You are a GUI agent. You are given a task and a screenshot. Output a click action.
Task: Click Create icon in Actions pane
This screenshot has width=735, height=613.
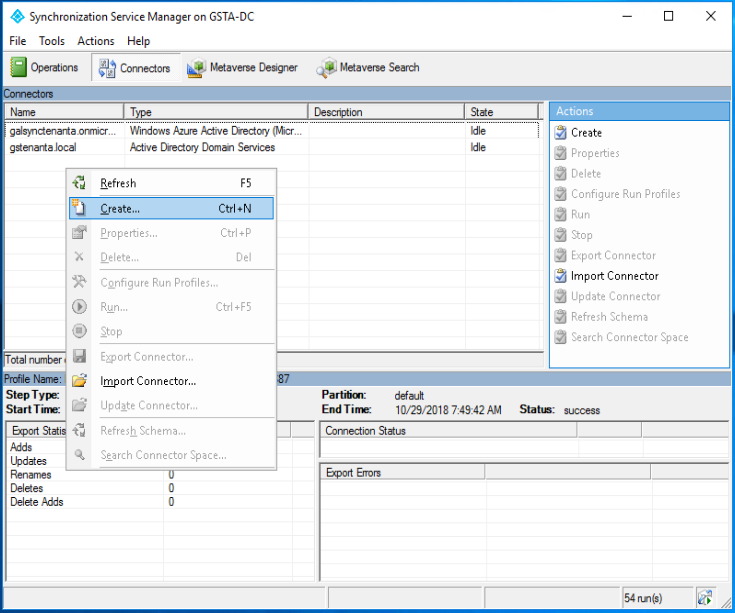pos(560,132)
